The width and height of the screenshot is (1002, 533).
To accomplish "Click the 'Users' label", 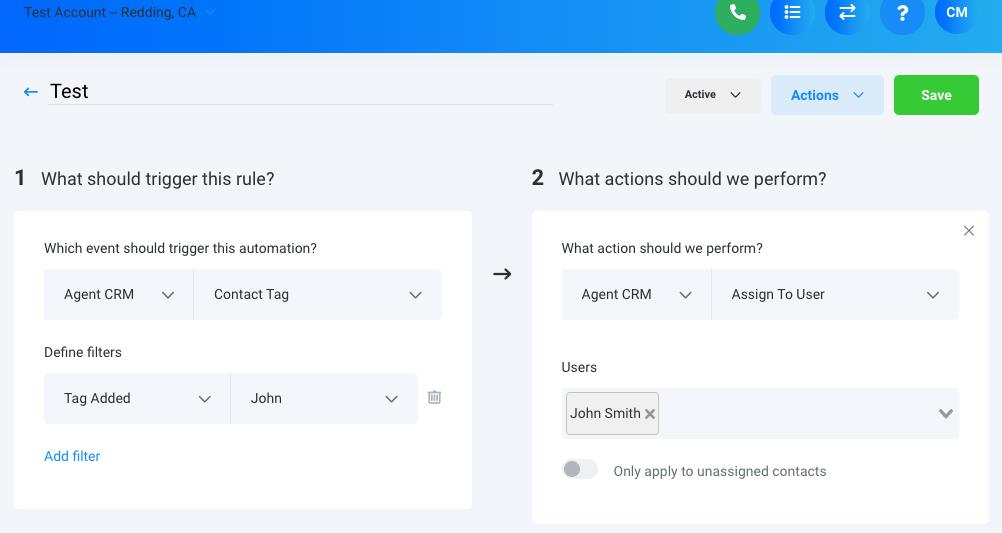I will (579, 367).
